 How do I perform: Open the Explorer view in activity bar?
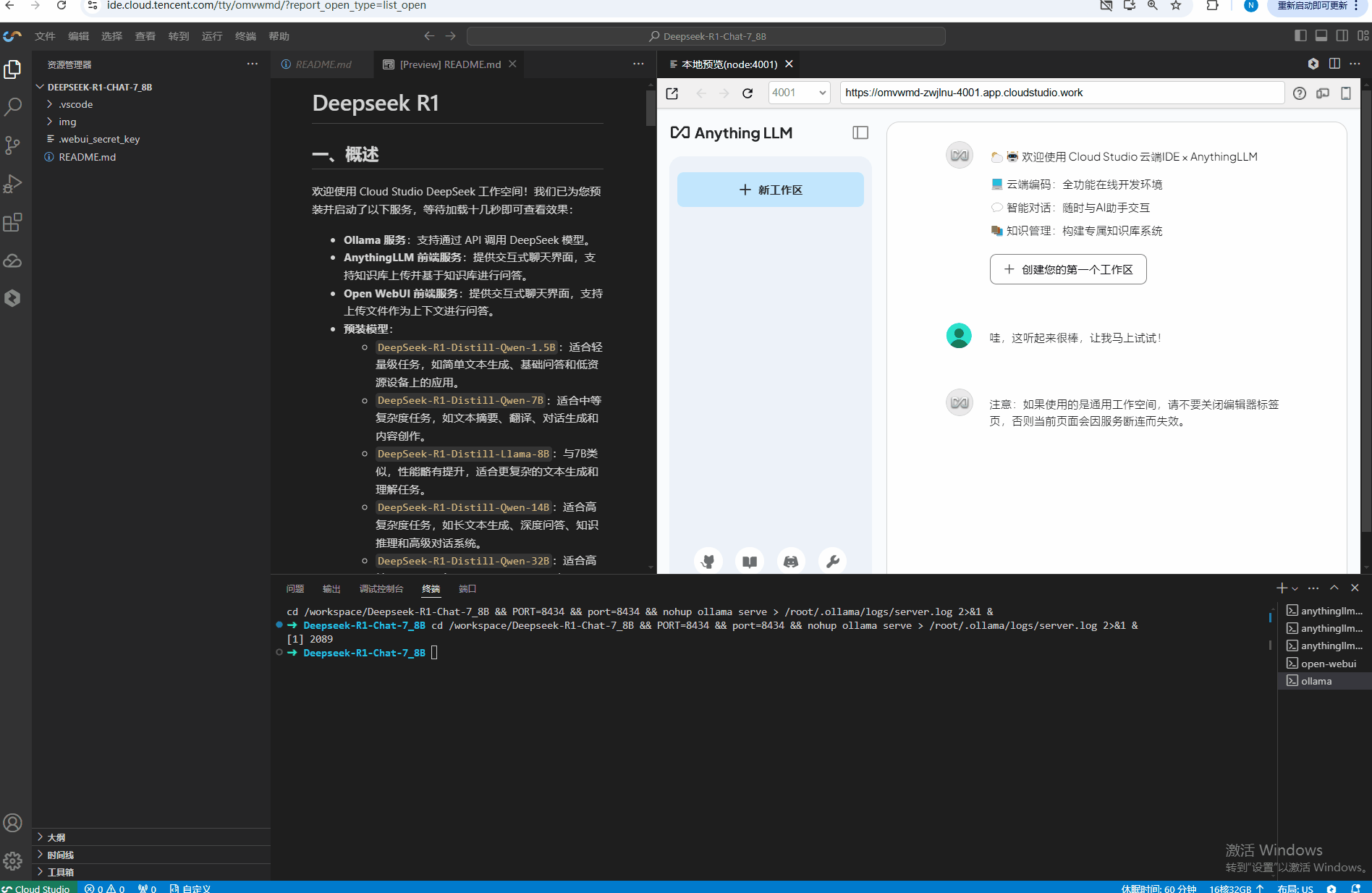13,69
